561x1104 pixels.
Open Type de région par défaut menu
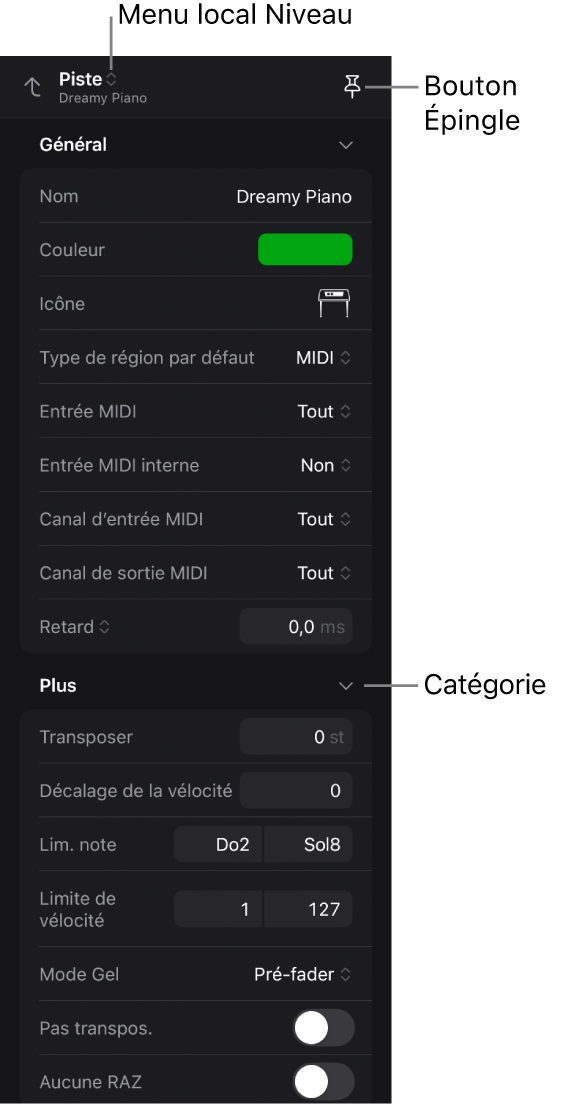[x=323, y=358]
